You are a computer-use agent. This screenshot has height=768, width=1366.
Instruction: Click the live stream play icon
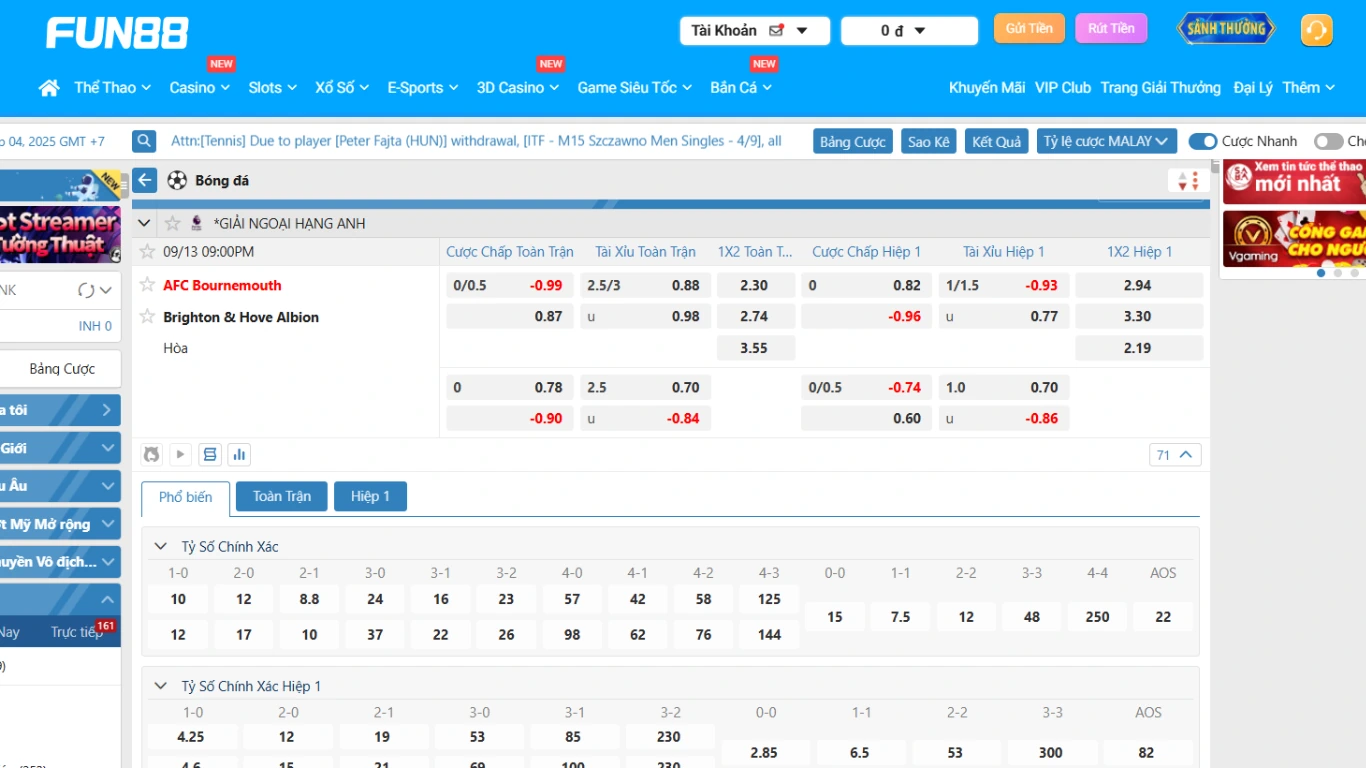[180, 455]
